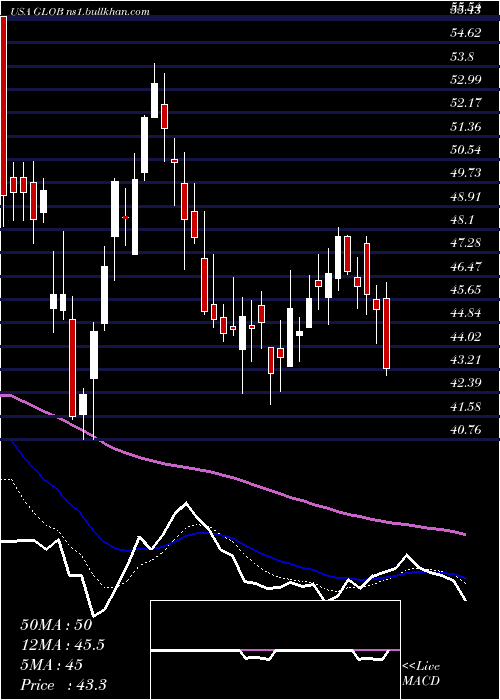Image resolution: width=500 pixels, height=700 pixels.
Task: Click the 12MA : 45.5 legend entry
Action: (64, 645)
